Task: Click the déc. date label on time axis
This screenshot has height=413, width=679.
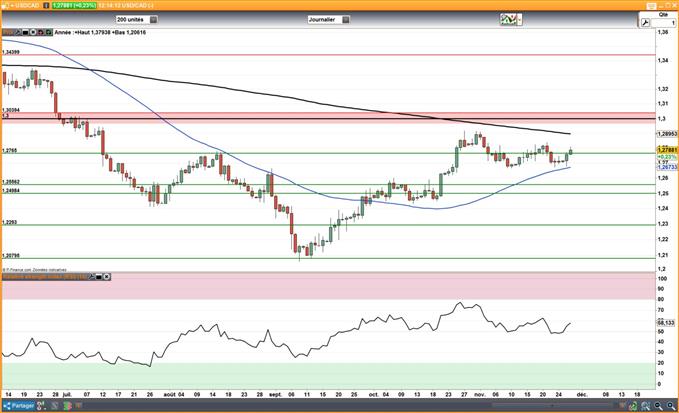Action: pyautogui.click(x=582, y=395)
